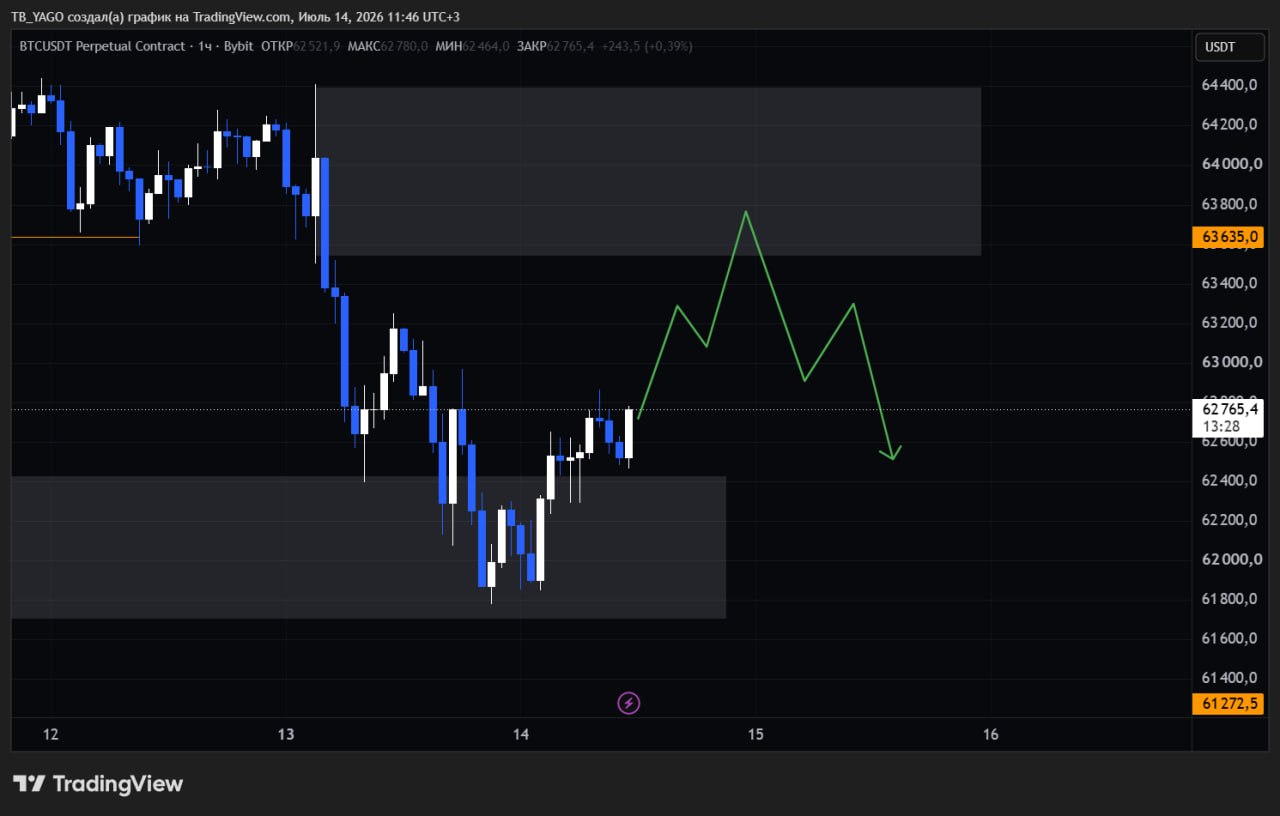The height and width of the screenshot is (816, 1280).
Task: Click date 16 on the time axis
Action: [x=990, y=734]
